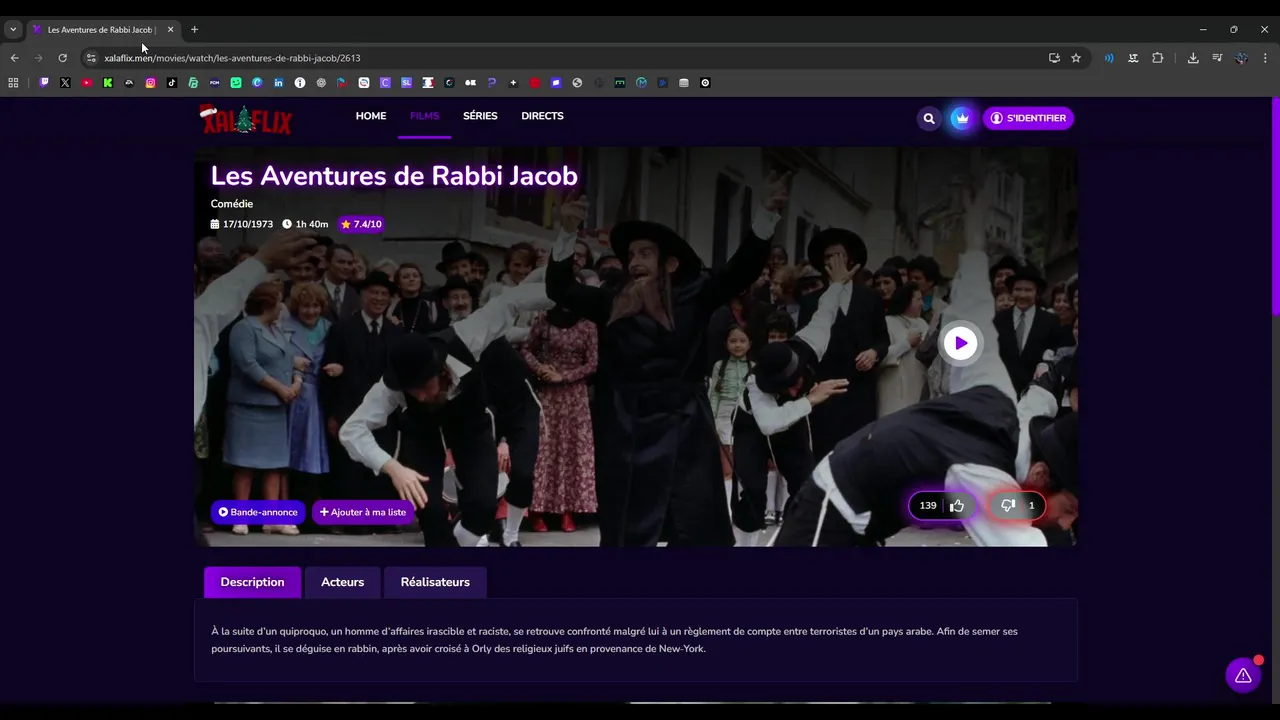Screen dimensions: 1280x720
Task: Click the Comédie genre label
Action: (x=232, y=204)
